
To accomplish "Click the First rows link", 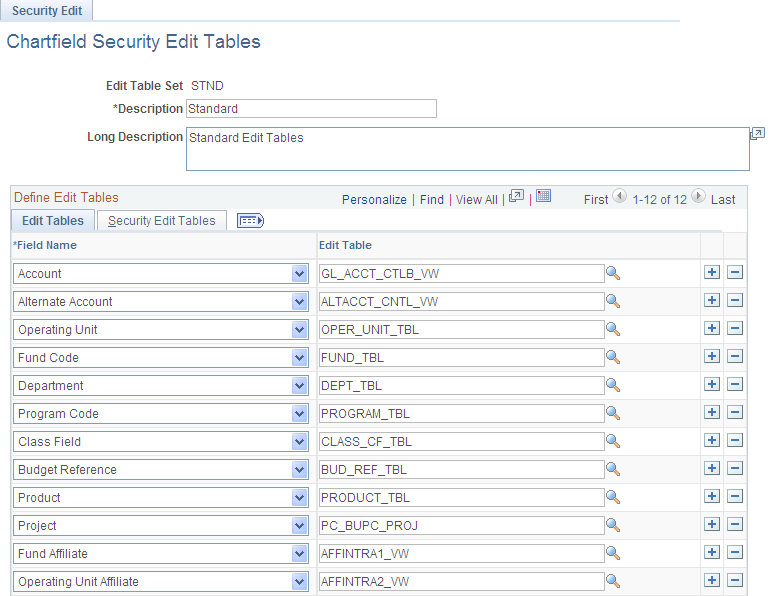I will point(596,200).
